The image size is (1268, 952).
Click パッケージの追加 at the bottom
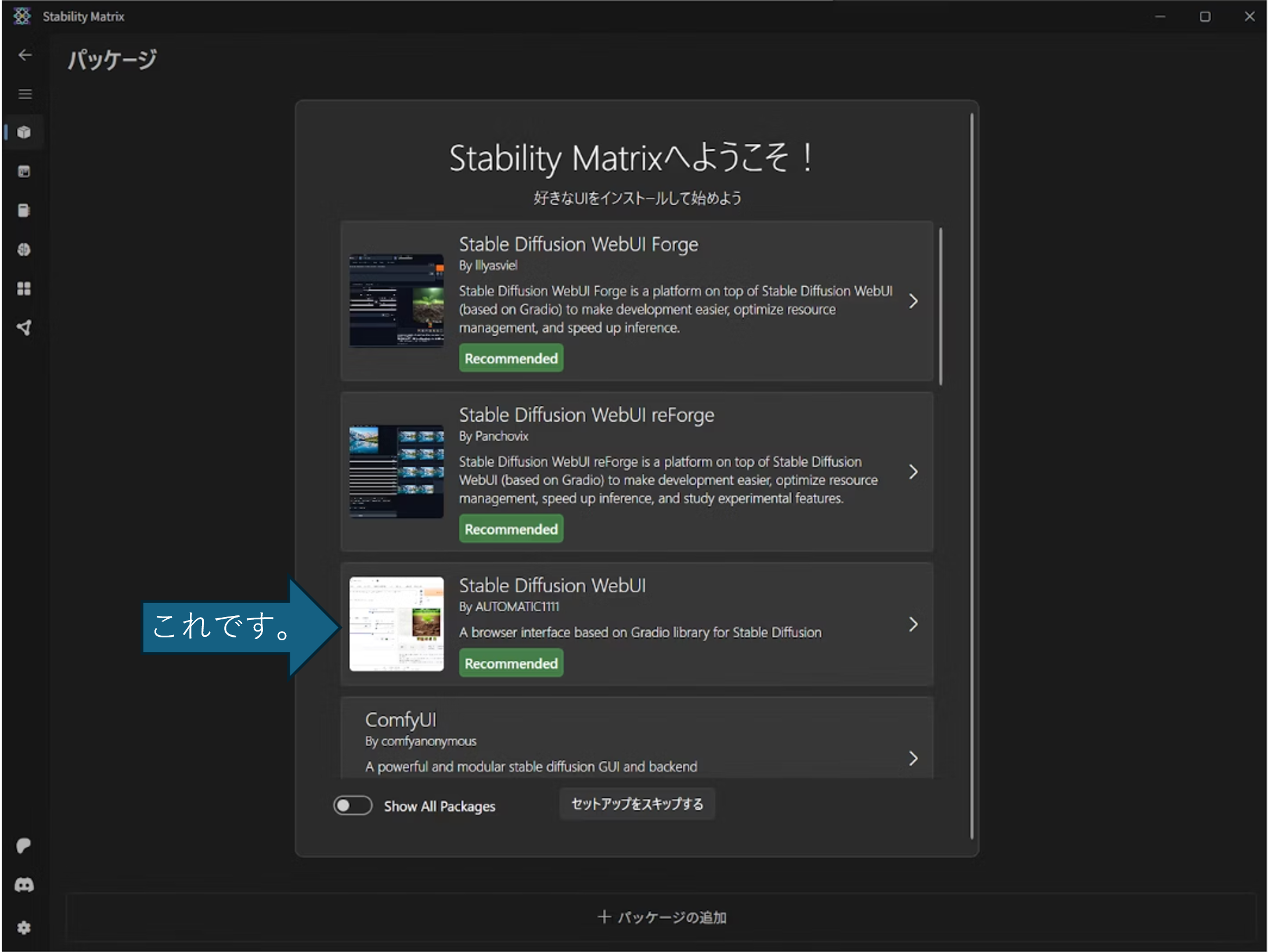pos(662,918)
